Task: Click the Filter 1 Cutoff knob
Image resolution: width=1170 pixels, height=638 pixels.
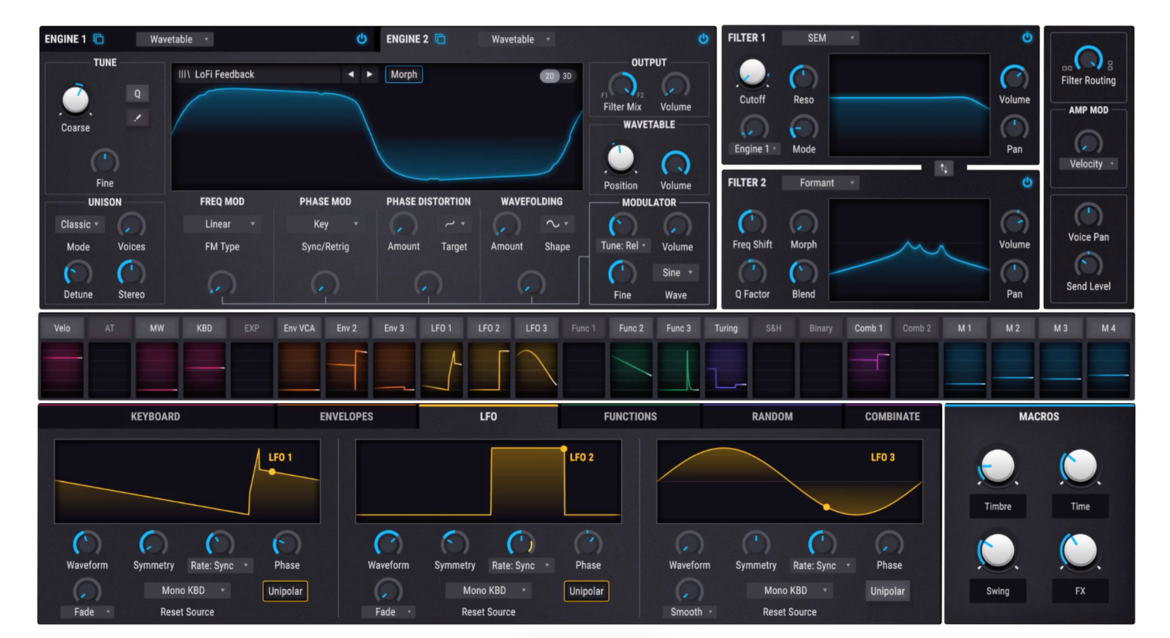Action: 752,73
